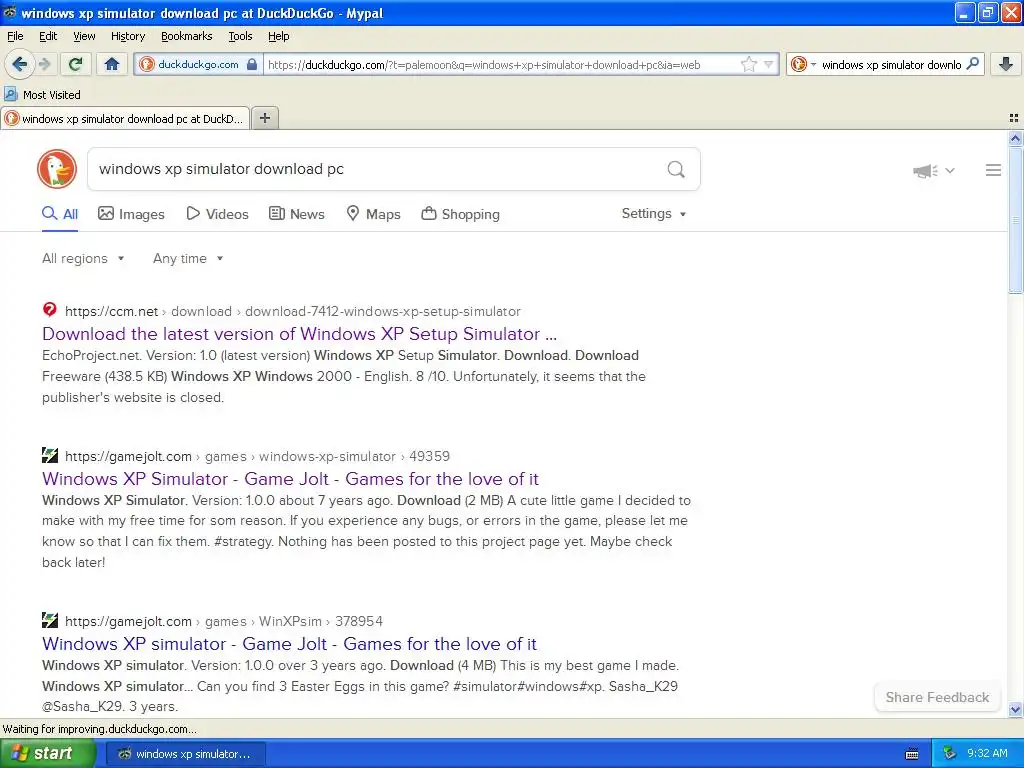
Task: Click the gamejolt.com URL ending 49359
Action: coord(257,456)
